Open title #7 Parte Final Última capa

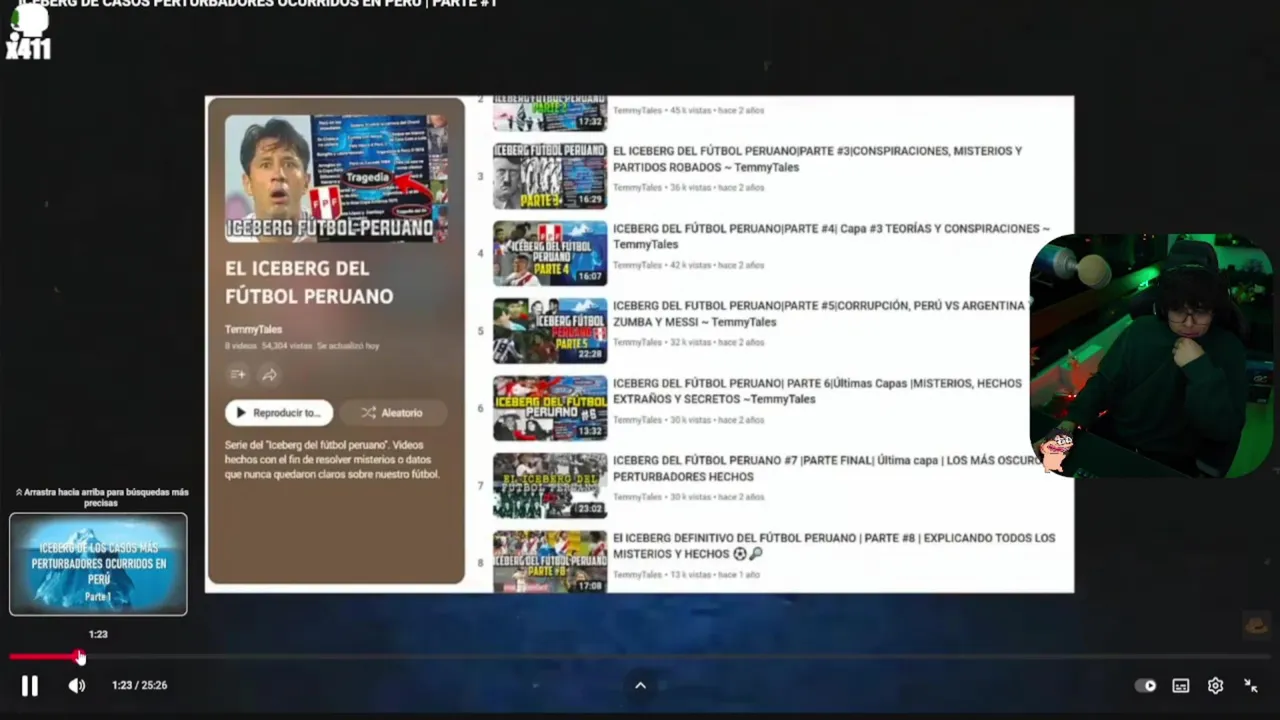[827, 468]
